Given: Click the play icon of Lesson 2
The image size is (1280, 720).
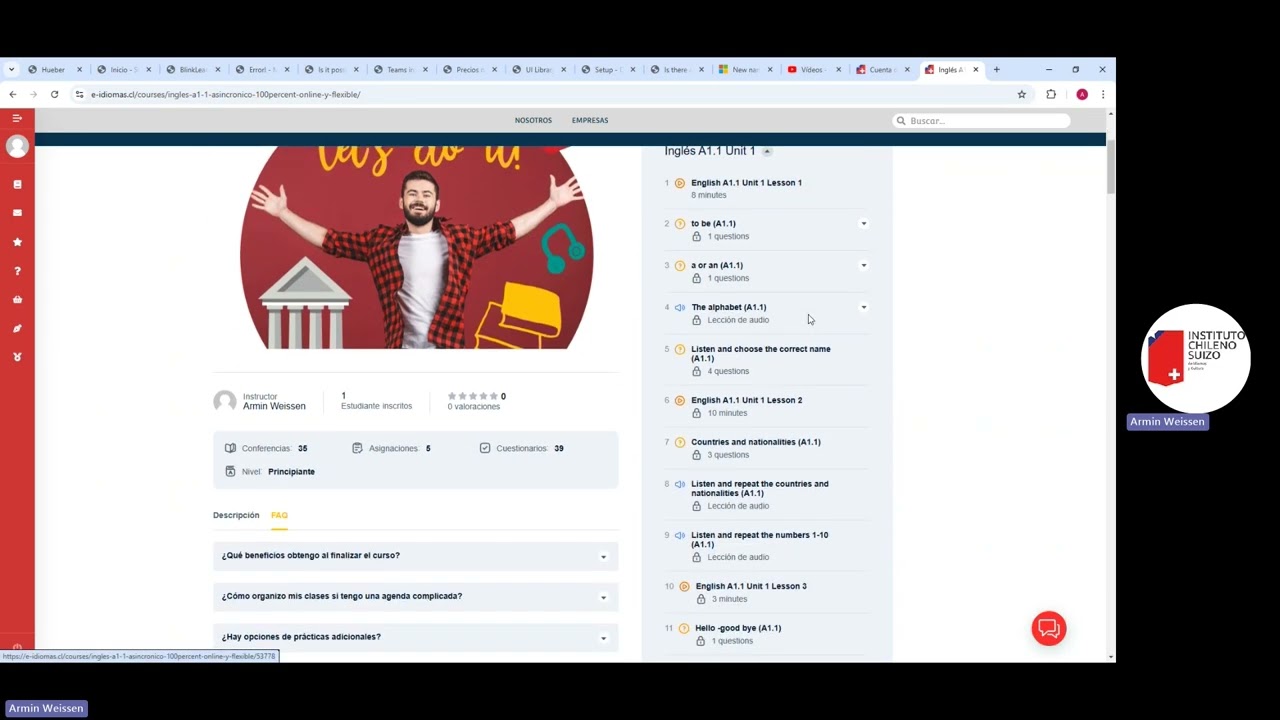Looking at the screenshot, I should [x=680, y=400].
